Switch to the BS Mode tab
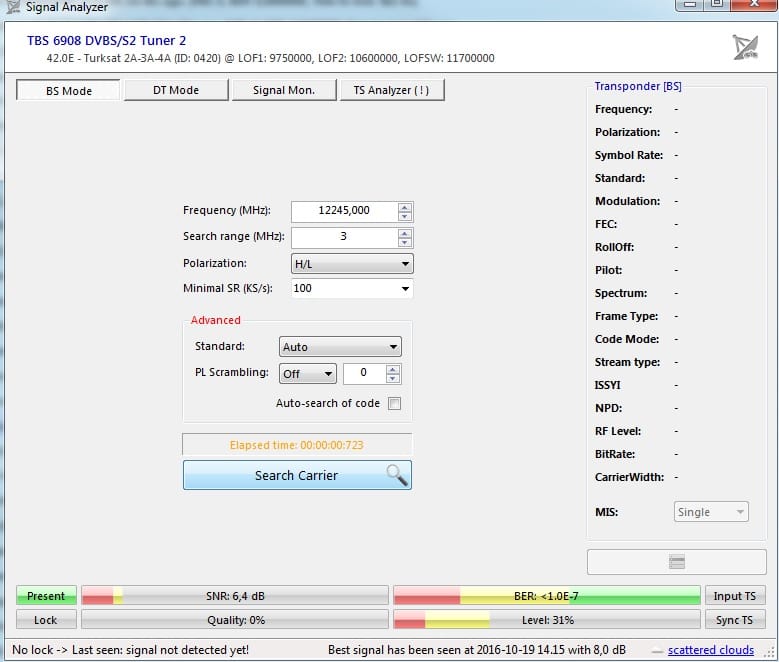Screen dimensions: 779x662 coord(68,90)
